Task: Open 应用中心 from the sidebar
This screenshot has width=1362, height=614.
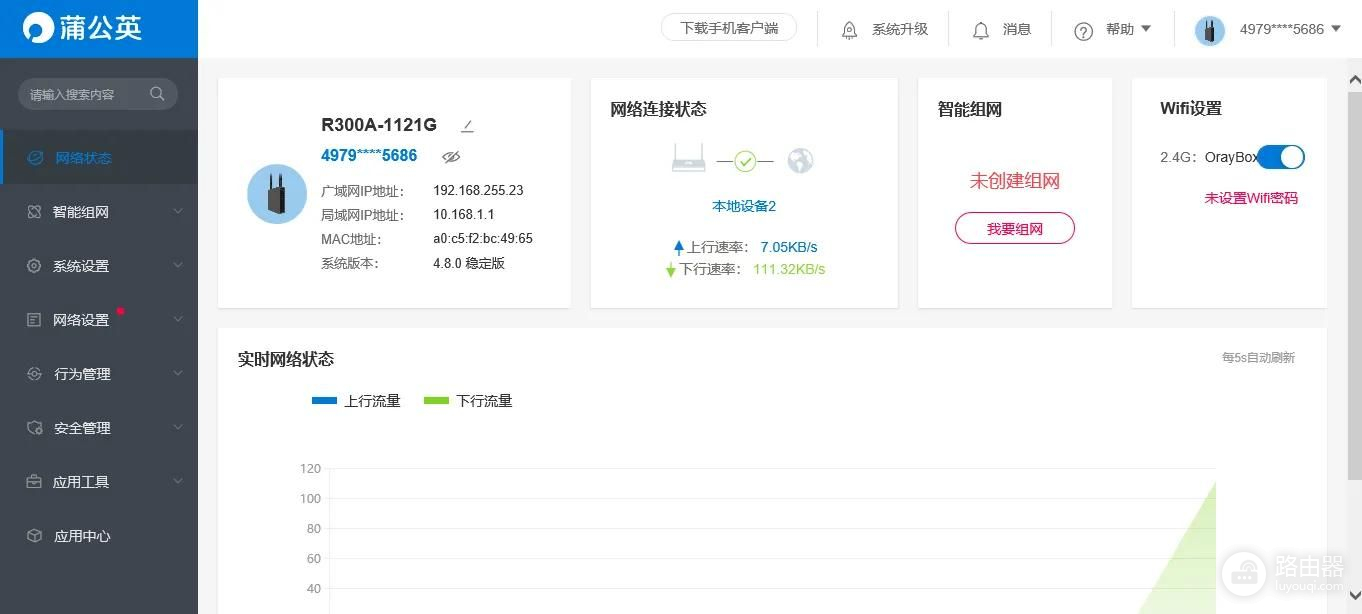Action: click(x=82, y=536)
